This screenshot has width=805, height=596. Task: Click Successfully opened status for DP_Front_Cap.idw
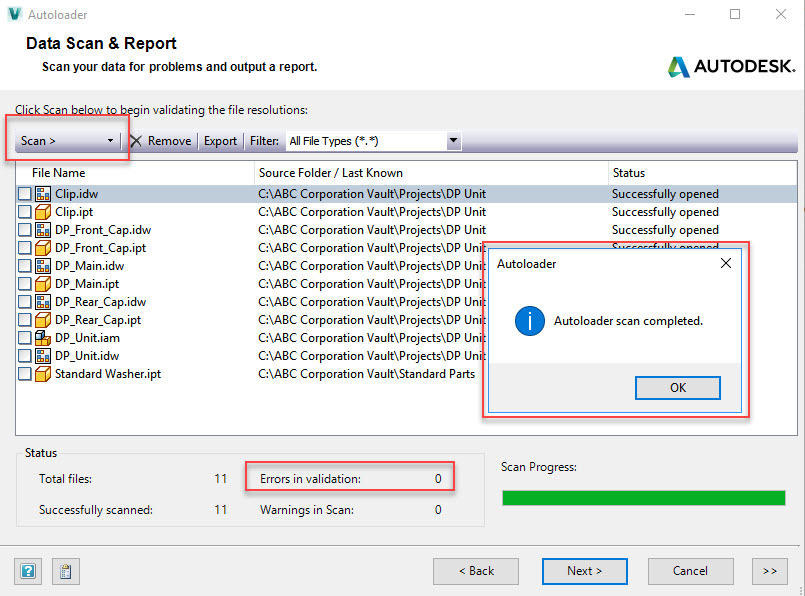coord(665,230)
